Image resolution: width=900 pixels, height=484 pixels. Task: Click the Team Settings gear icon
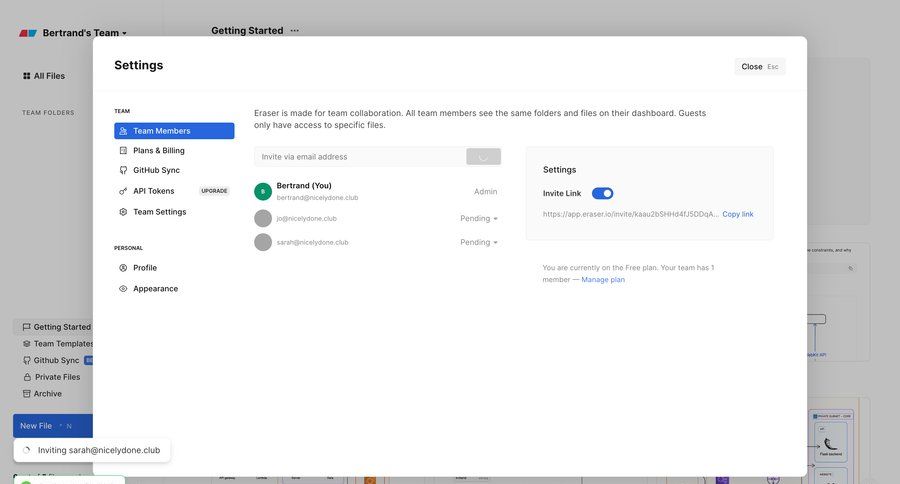click(x=123, y=212)
